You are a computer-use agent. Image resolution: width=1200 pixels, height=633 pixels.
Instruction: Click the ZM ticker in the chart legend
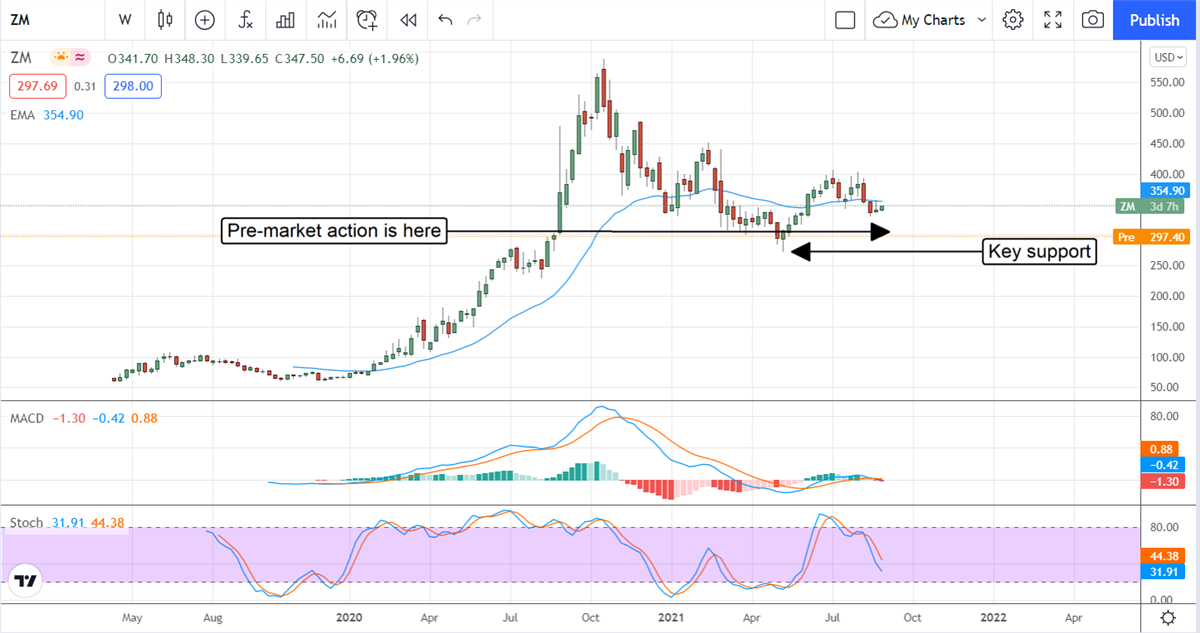pos(22,59)
